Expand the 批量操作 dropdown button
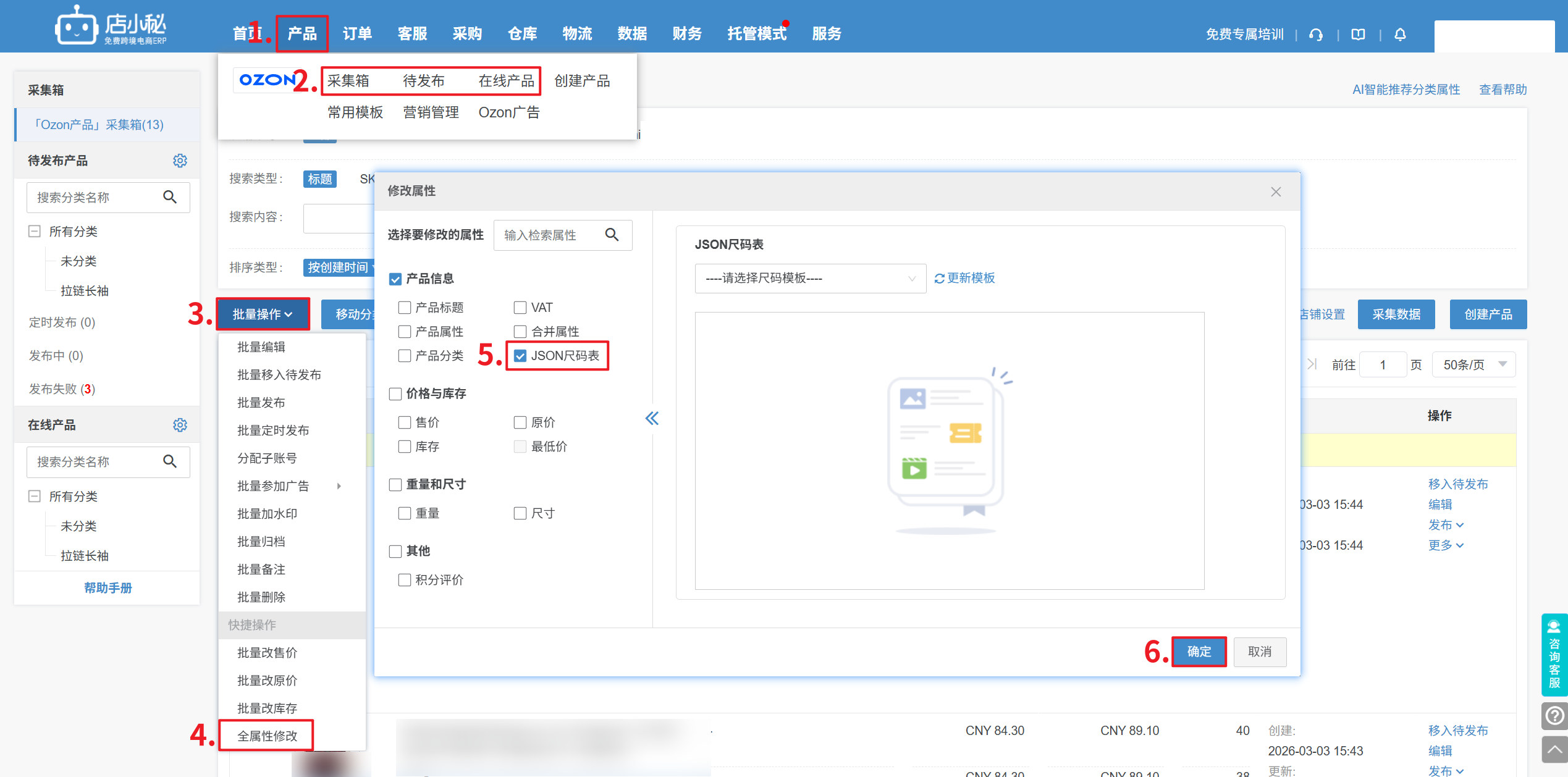Screen dimensions: 1568x777 coord(263,314)
